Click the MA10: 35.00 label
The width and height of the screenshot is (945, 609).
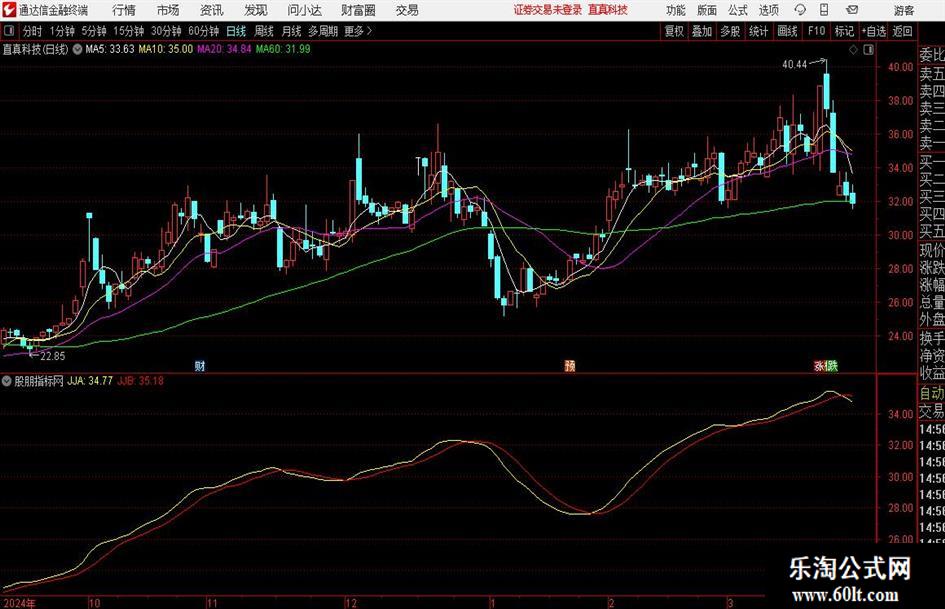click(x=166, y=49)
